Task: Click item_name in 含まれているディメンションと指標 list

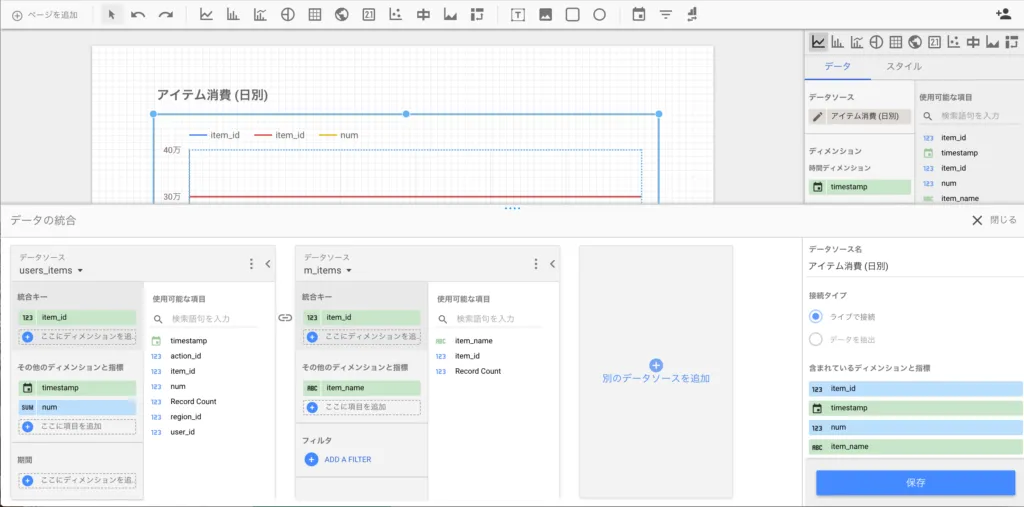Action: 916,447
